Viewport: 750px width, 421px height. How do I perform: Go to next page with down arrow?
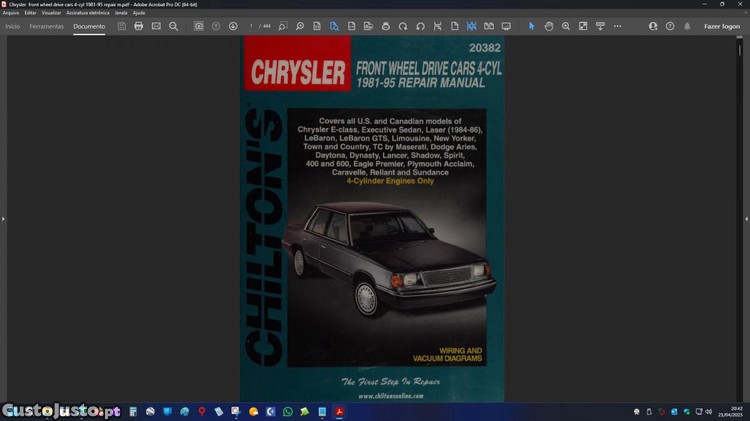[x=233, y=26]
